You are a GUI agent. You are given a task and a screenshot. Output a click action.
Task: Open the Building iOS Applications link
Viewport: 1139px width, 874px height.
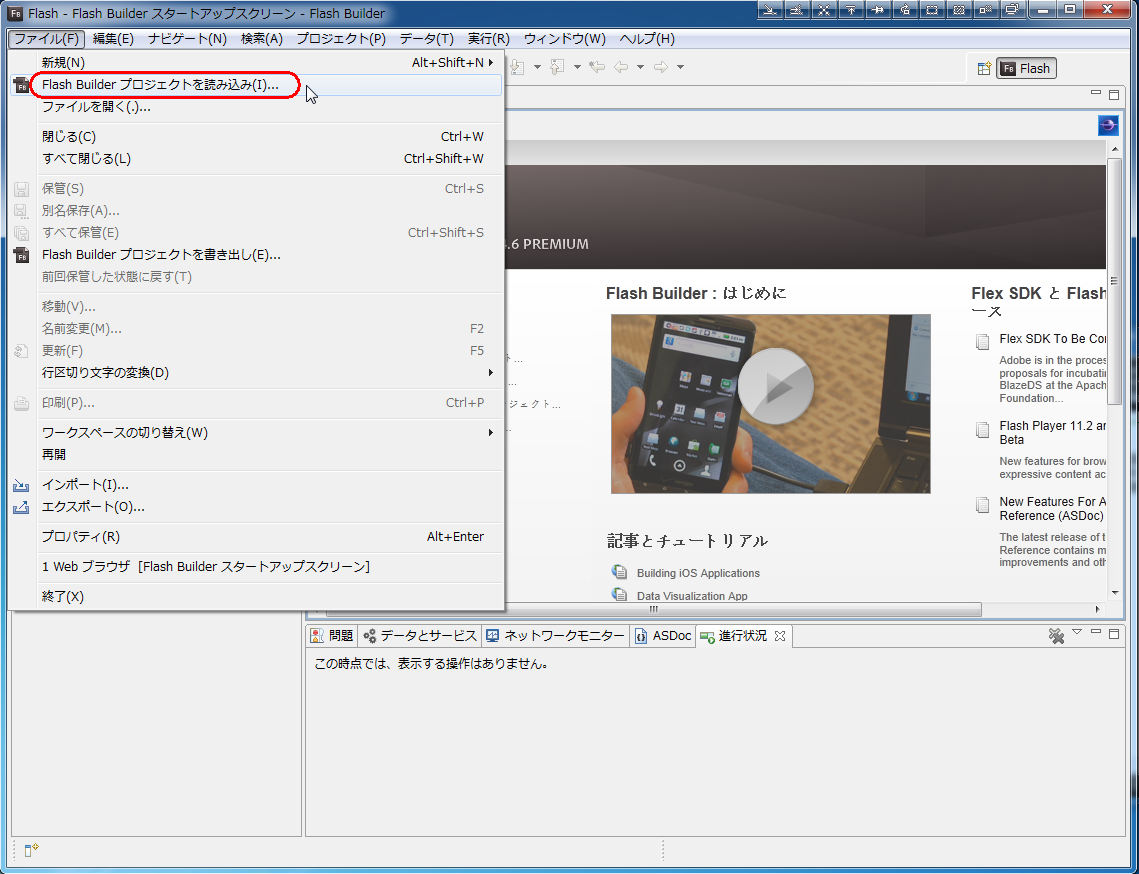point(698,573)
